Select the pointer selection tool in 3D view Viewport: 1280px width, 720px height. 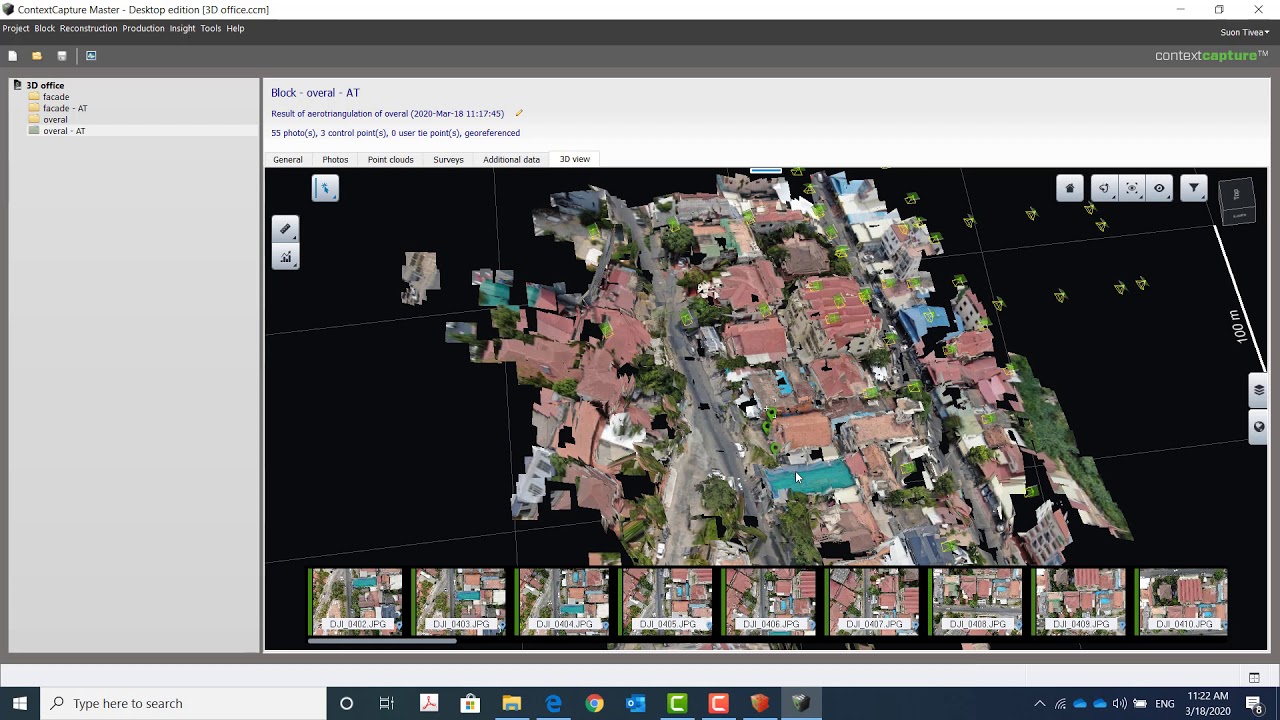tap(325, 188)
